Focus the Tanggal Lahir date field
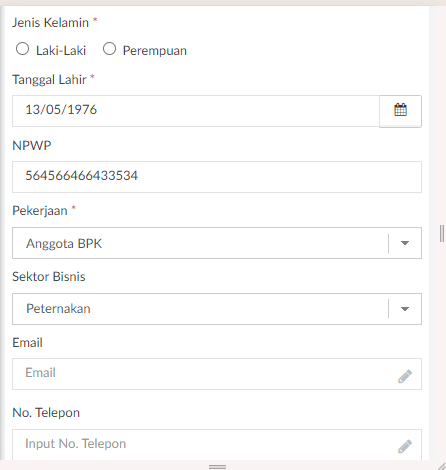This screenshot has width=446, height=470. pos(196,111)
